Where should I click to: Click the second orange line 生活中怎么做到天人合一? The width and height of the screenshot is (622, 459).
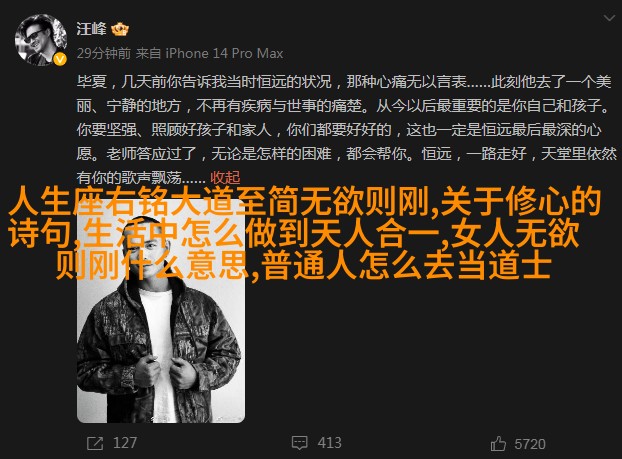coord(262,233)
